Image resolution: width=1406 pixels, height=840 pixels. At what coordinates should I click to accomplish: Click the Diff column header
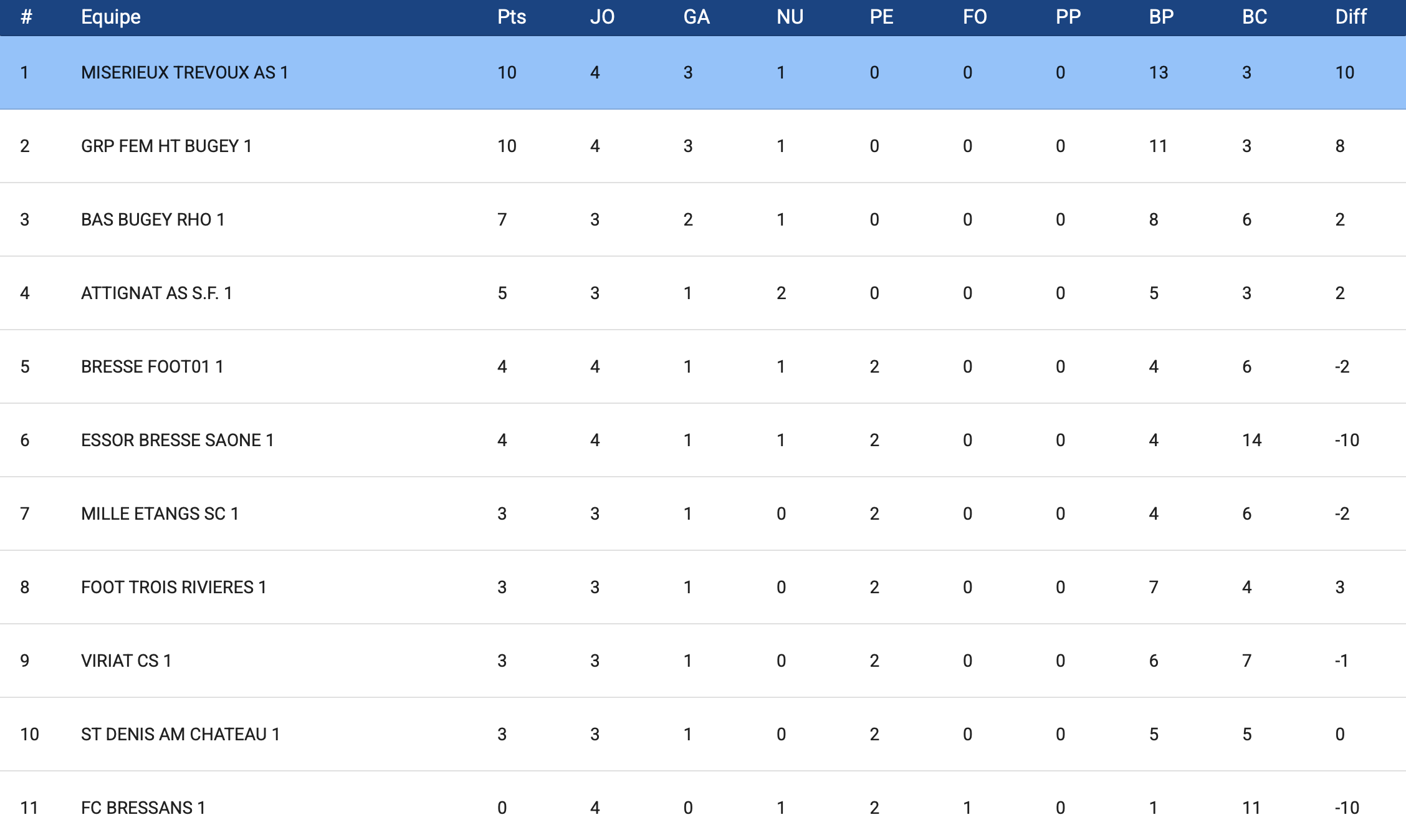pyautogui.click(x=1351, y=17)
